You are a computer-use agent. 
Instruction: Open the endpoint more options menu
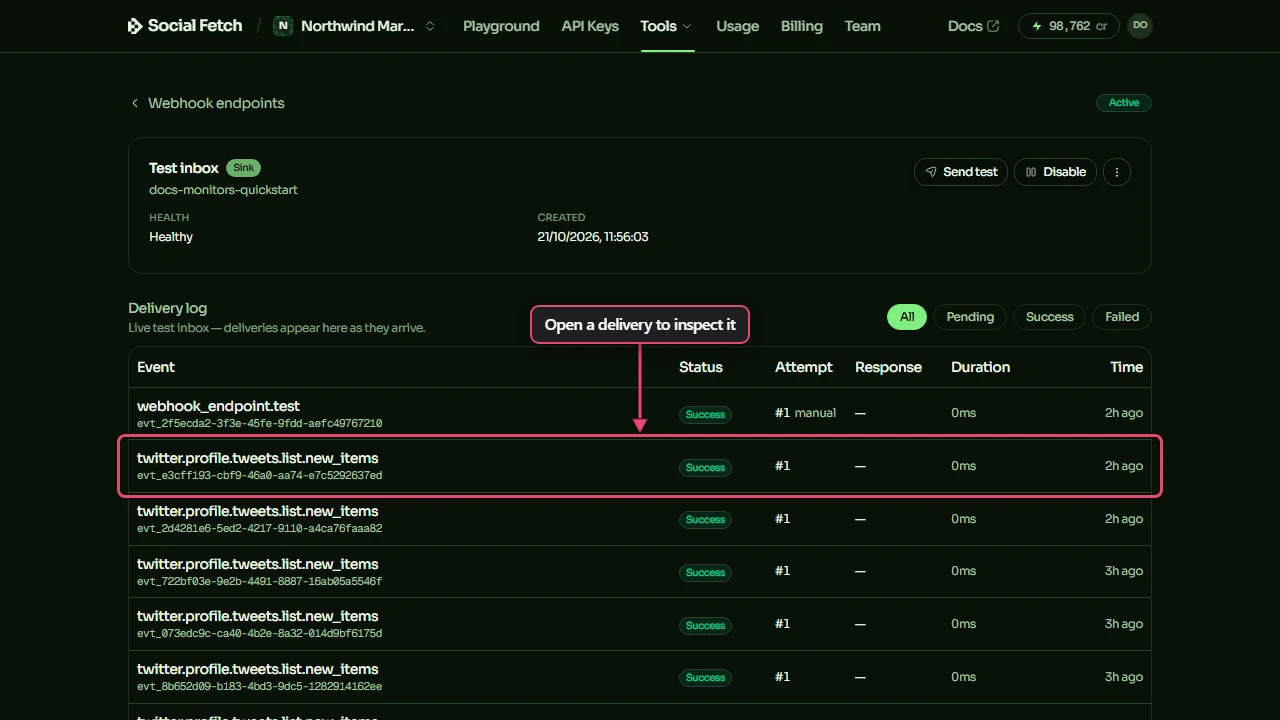[x=1117, y=172]
